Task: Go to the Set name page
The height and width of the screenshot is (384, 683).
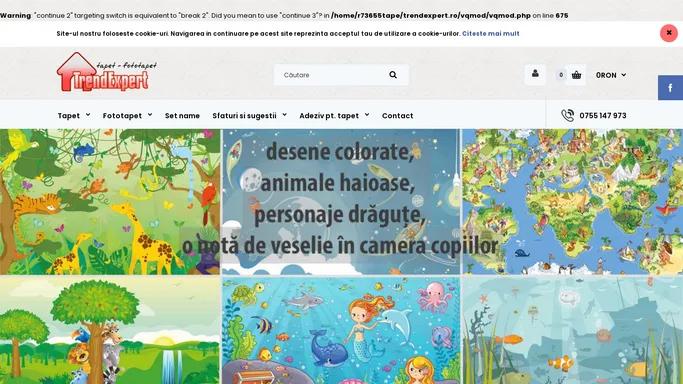Action: (x=182, y=116)
